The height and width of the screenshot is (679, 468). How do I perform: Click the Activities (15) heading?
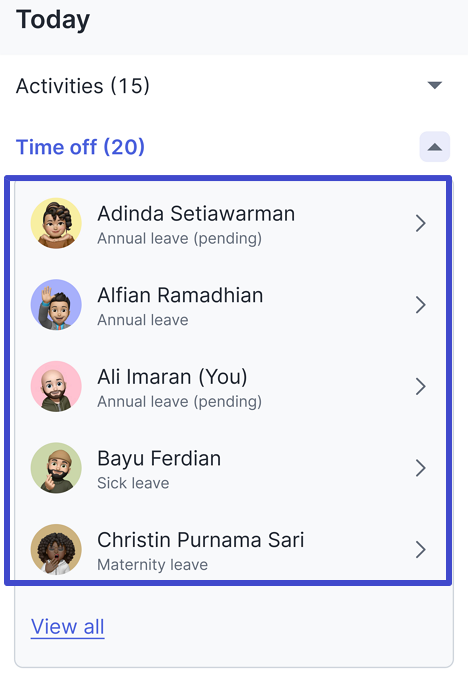(x=83, y=86)
